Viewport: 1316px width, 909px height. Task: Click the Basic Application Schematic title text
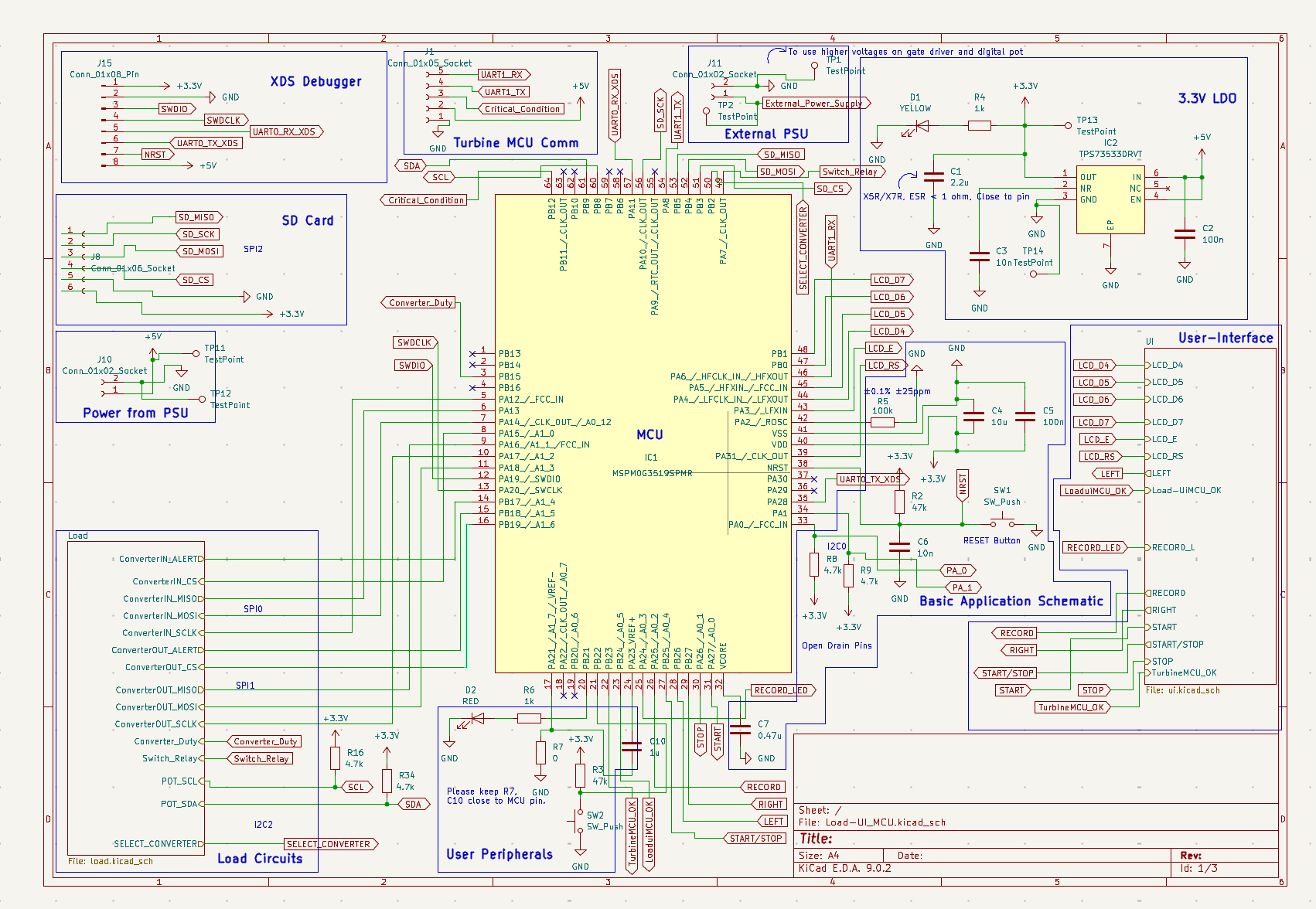pos(1011,601)
